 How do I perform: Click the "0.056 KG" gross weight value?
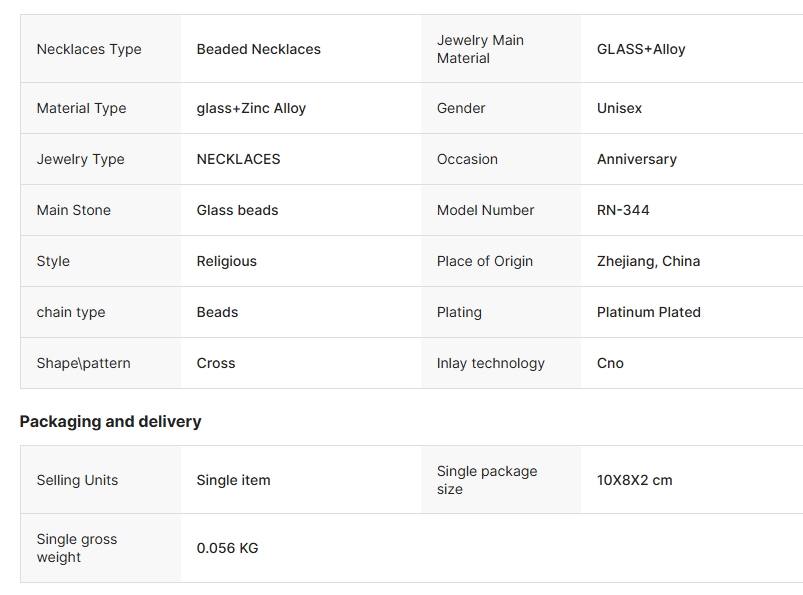click(x=227, y=548)
